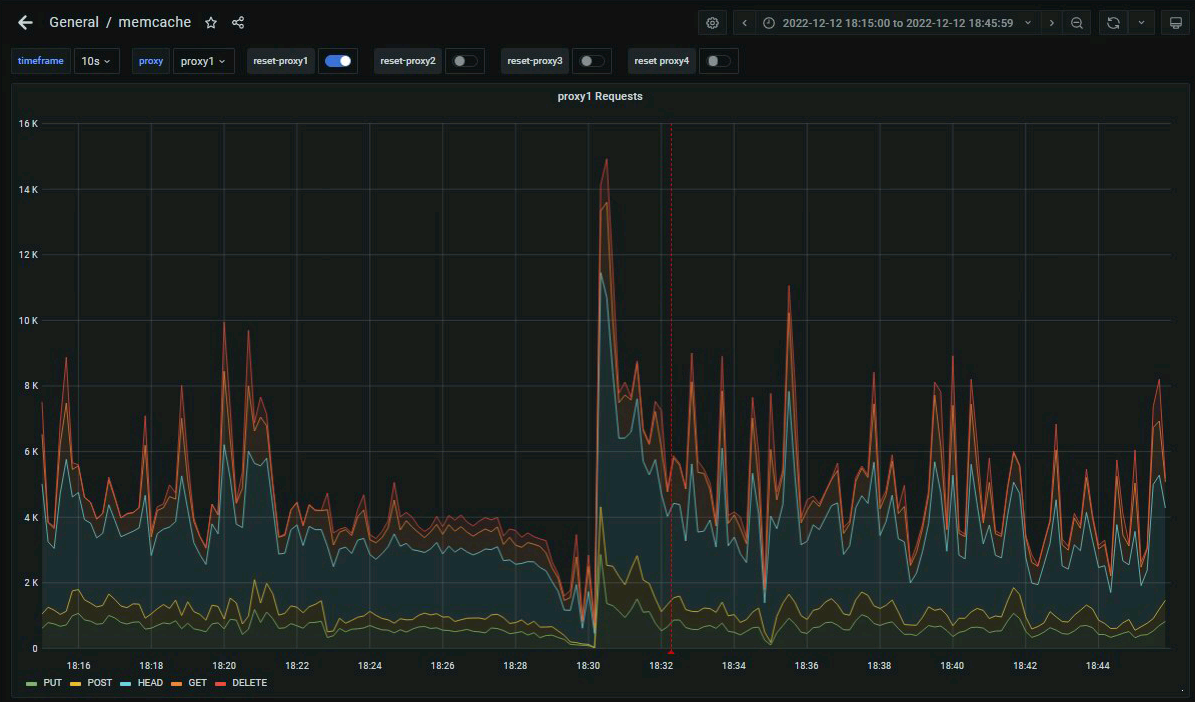Zoom out the time range
Image resolution: width=1195 pixels, height=702 pixels.
pos(1077,23)
